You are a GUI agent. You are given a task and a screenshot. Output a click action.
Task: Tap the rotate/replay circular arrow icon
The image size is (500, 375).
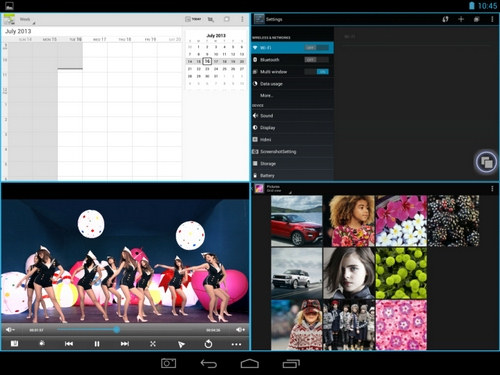pos(208,344)
